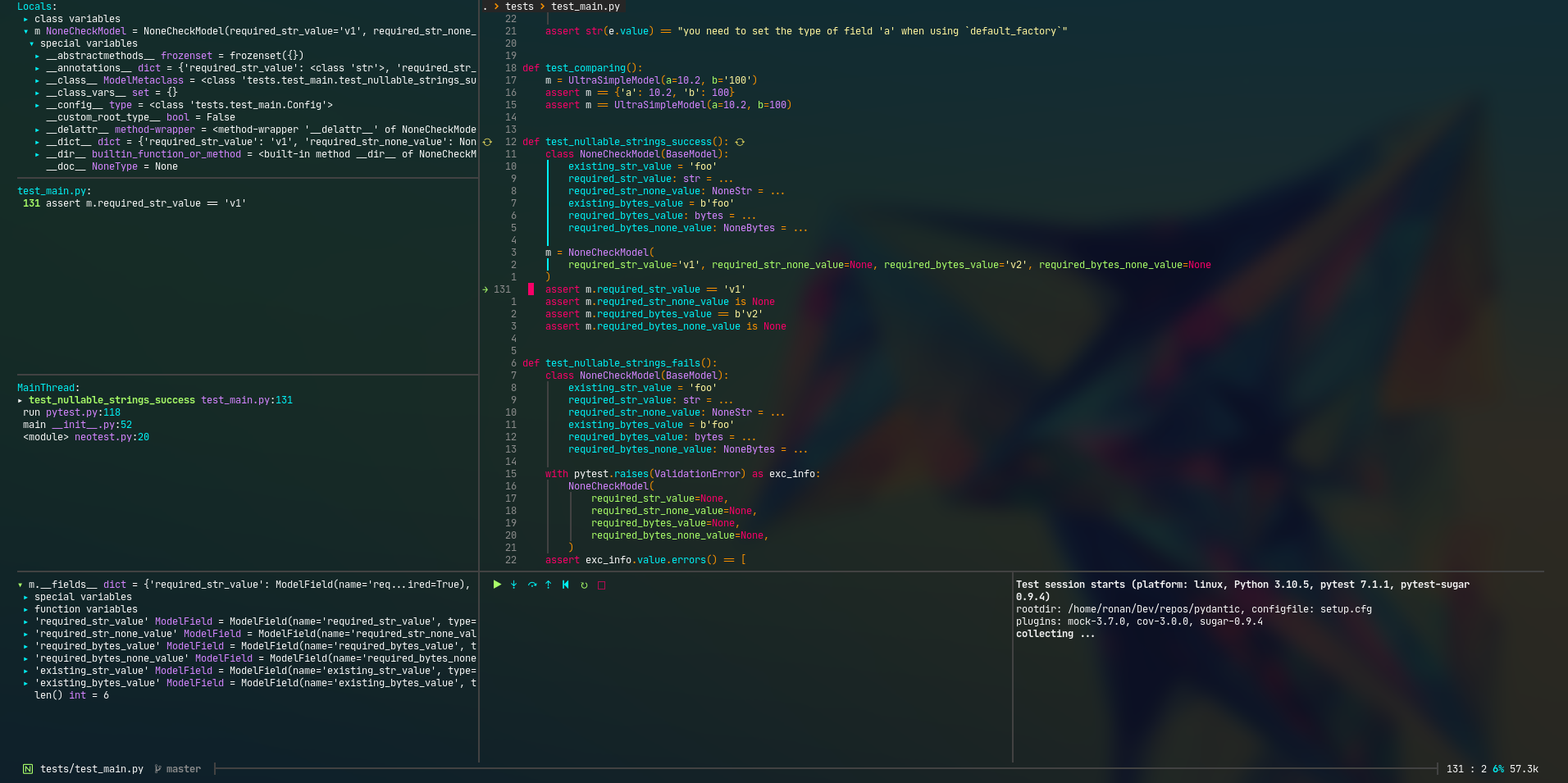Click the Continue debugging play icon
Screen dimensions: 1568x783
(x=497, y=585)
